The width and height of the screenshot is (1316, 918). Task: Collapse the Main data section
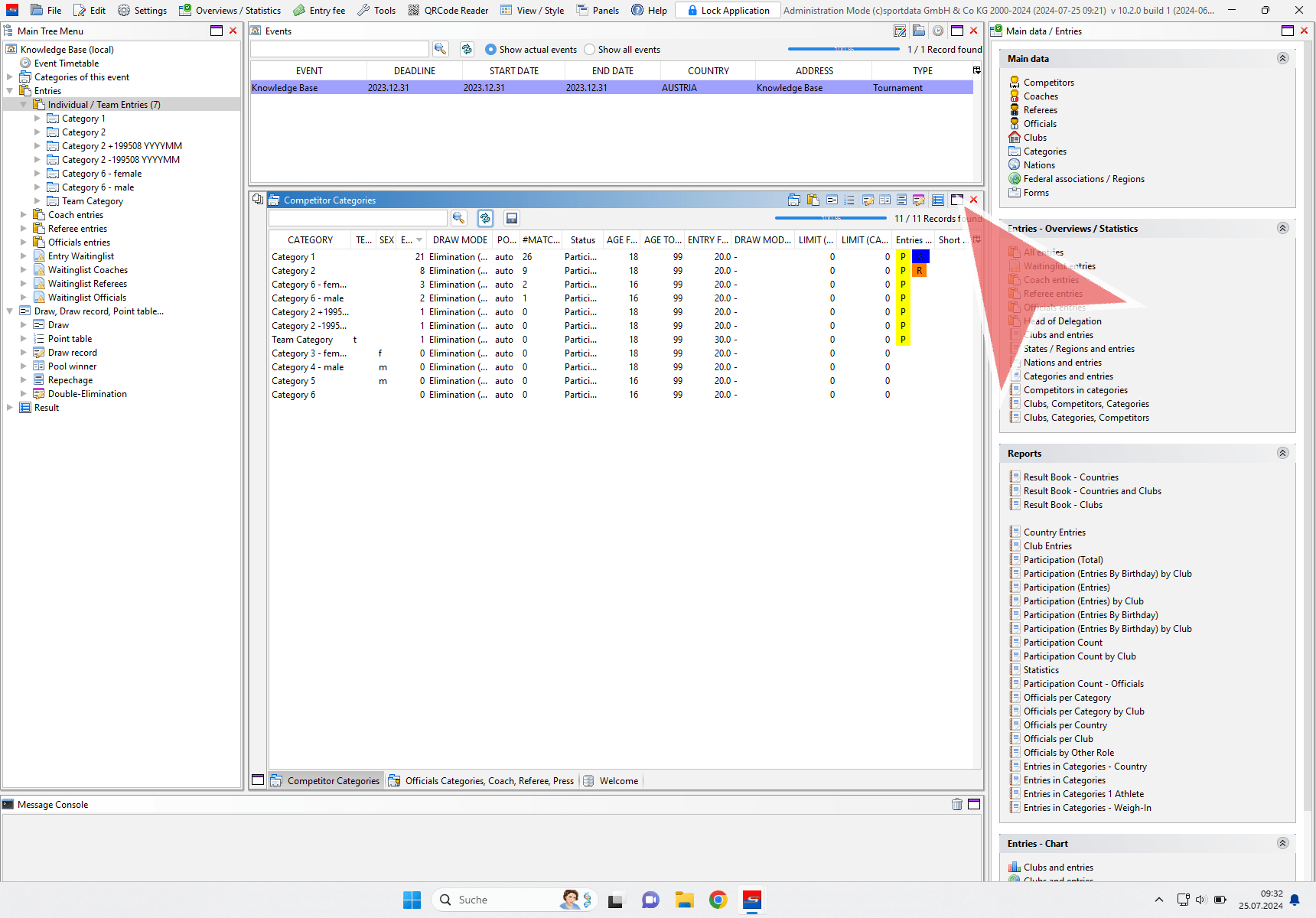1282,59
